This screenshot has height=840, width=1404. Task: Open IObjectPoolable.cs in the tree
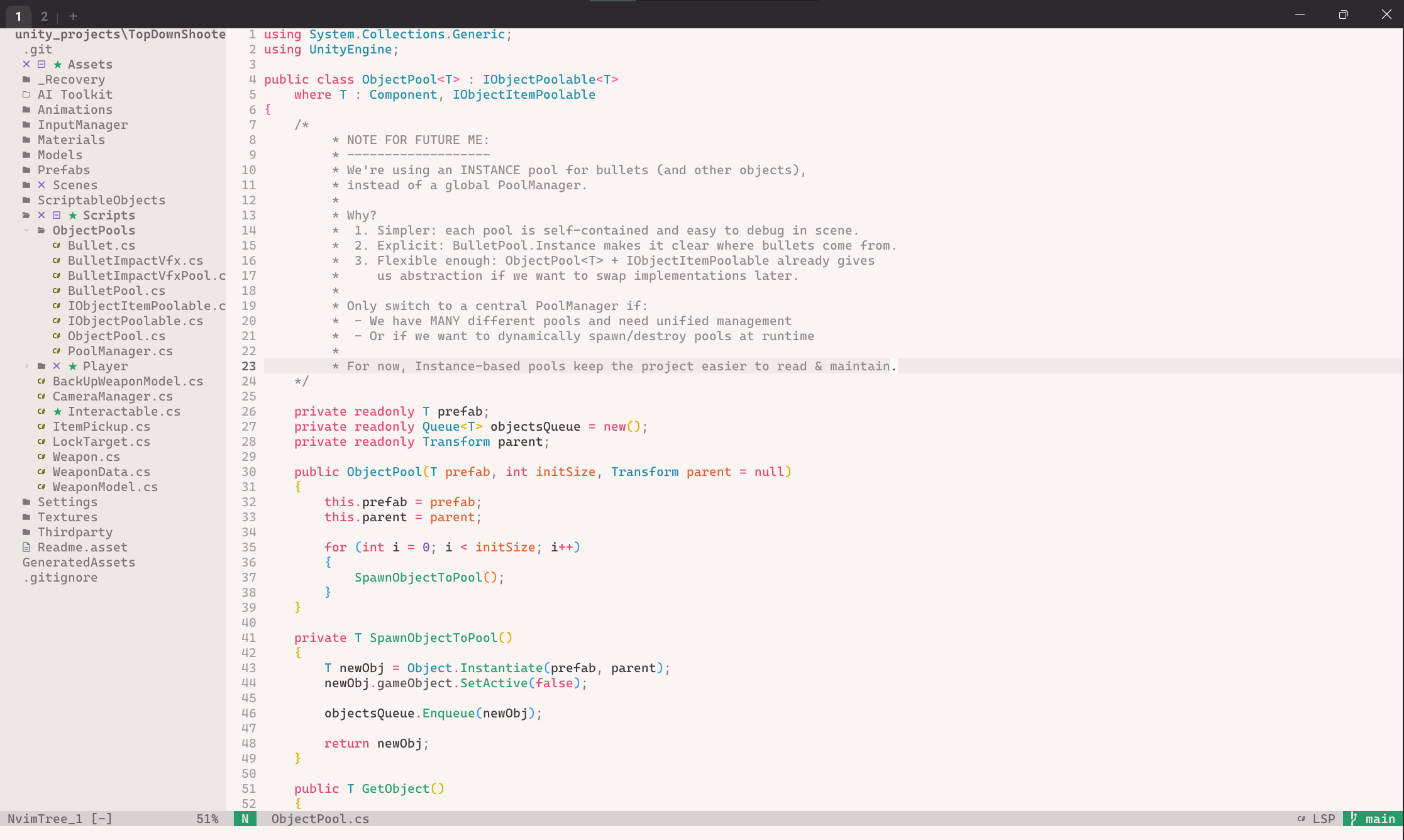tap(136, 321)
